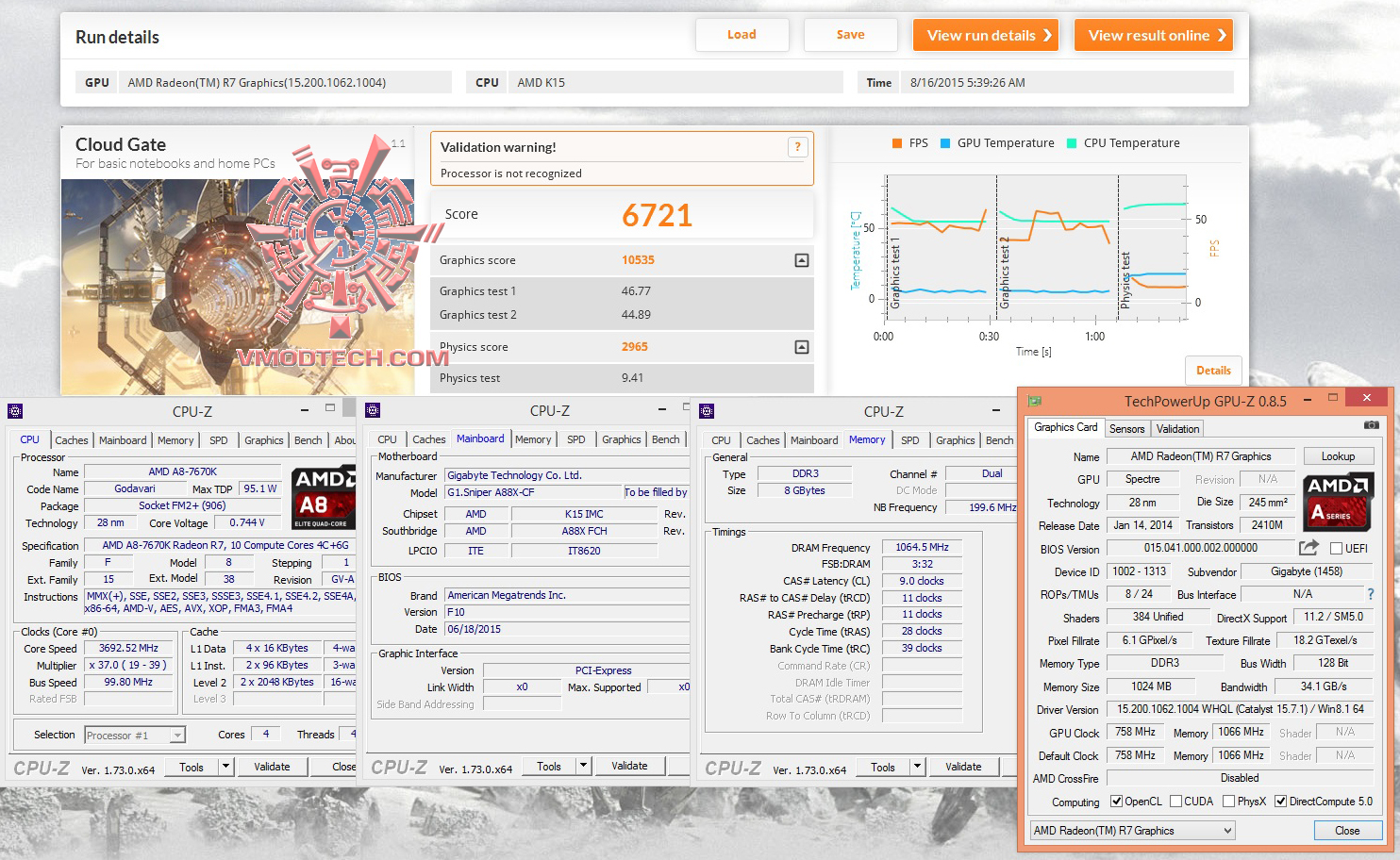Click the green CPU Temperature legend square

click(x=1072, y=143)
